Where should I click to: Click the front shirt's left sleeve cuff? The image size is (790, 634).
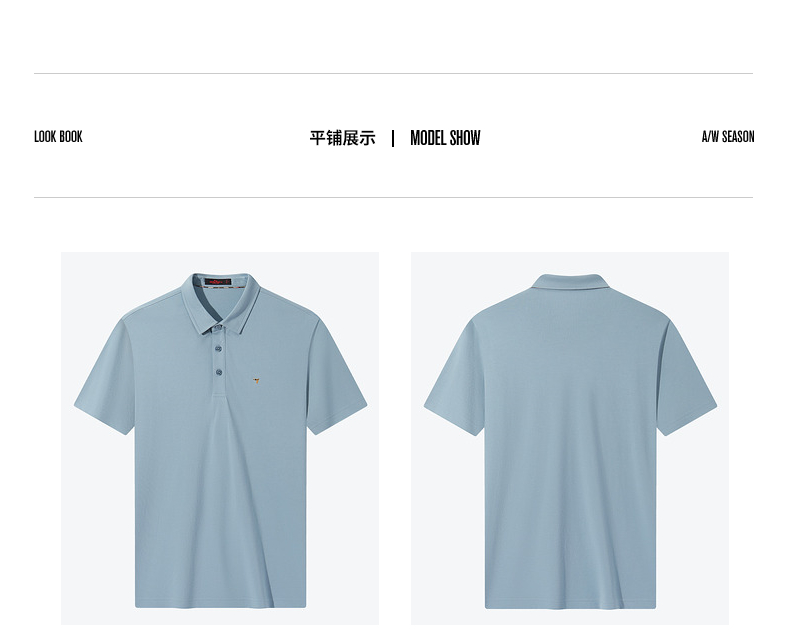103,419
